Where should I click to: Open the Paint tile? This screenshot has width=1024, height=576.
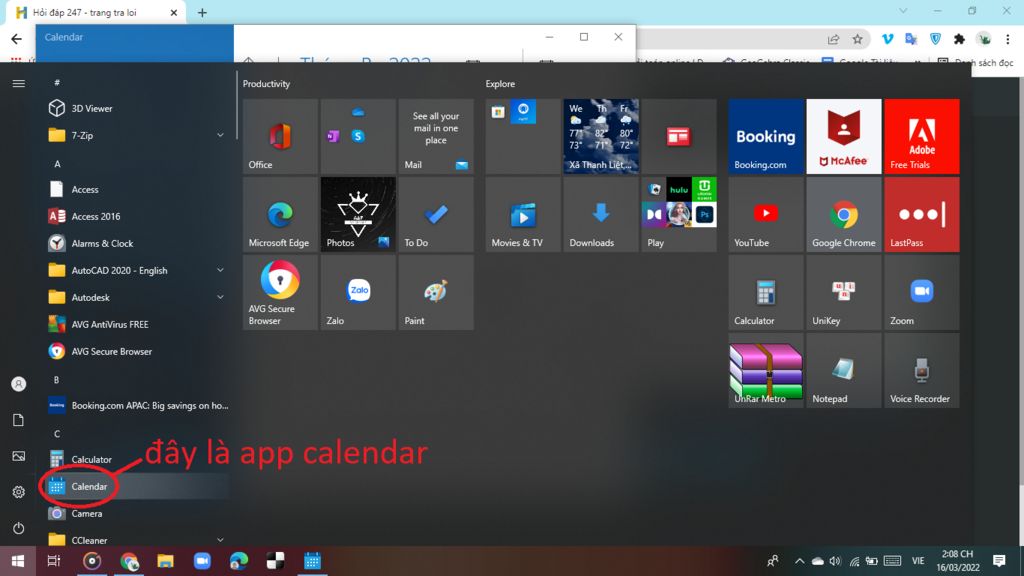[x=436, y=292]
